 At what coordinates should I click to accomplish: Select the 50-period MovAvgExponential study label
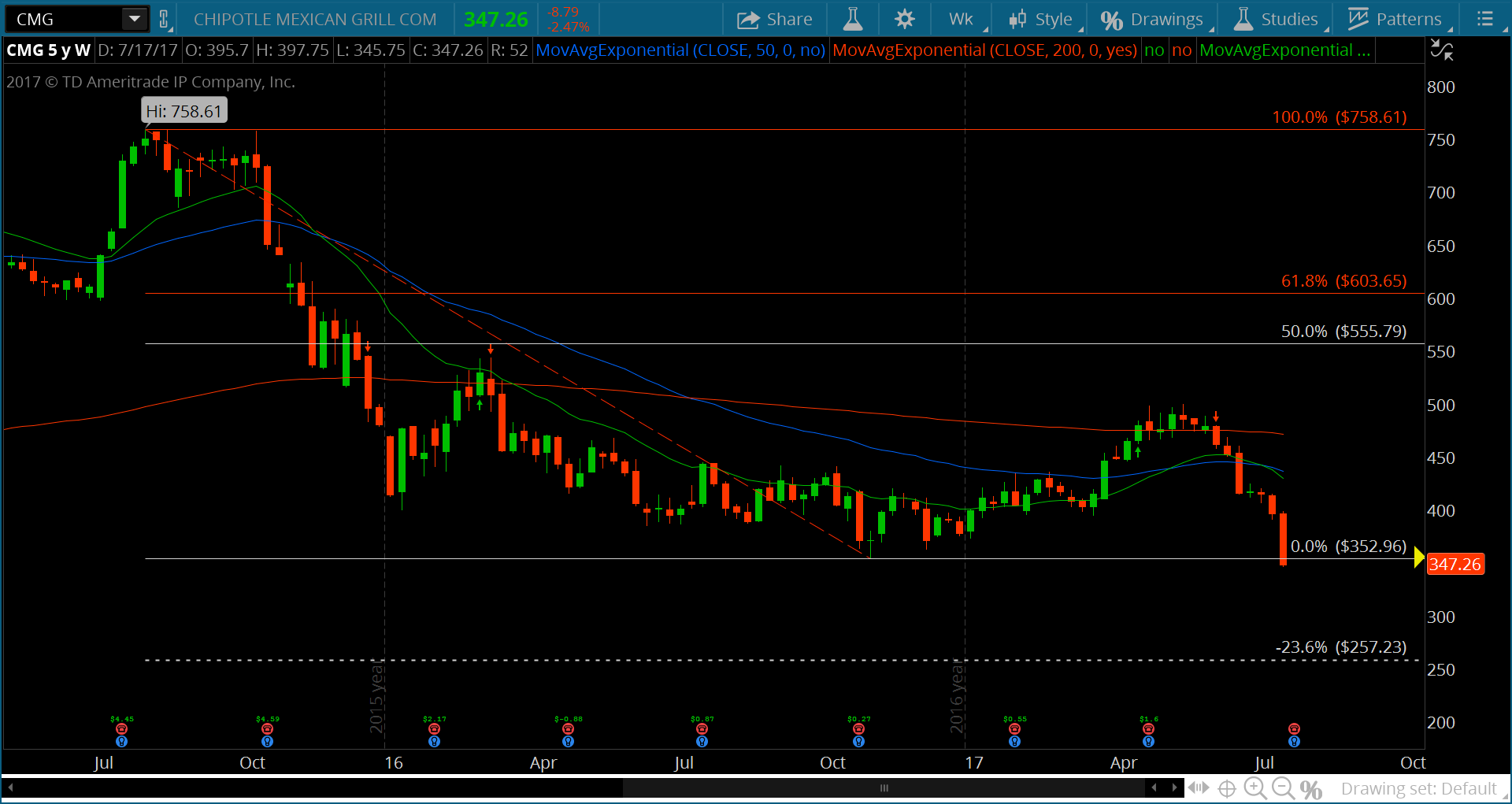coord(680,50)
